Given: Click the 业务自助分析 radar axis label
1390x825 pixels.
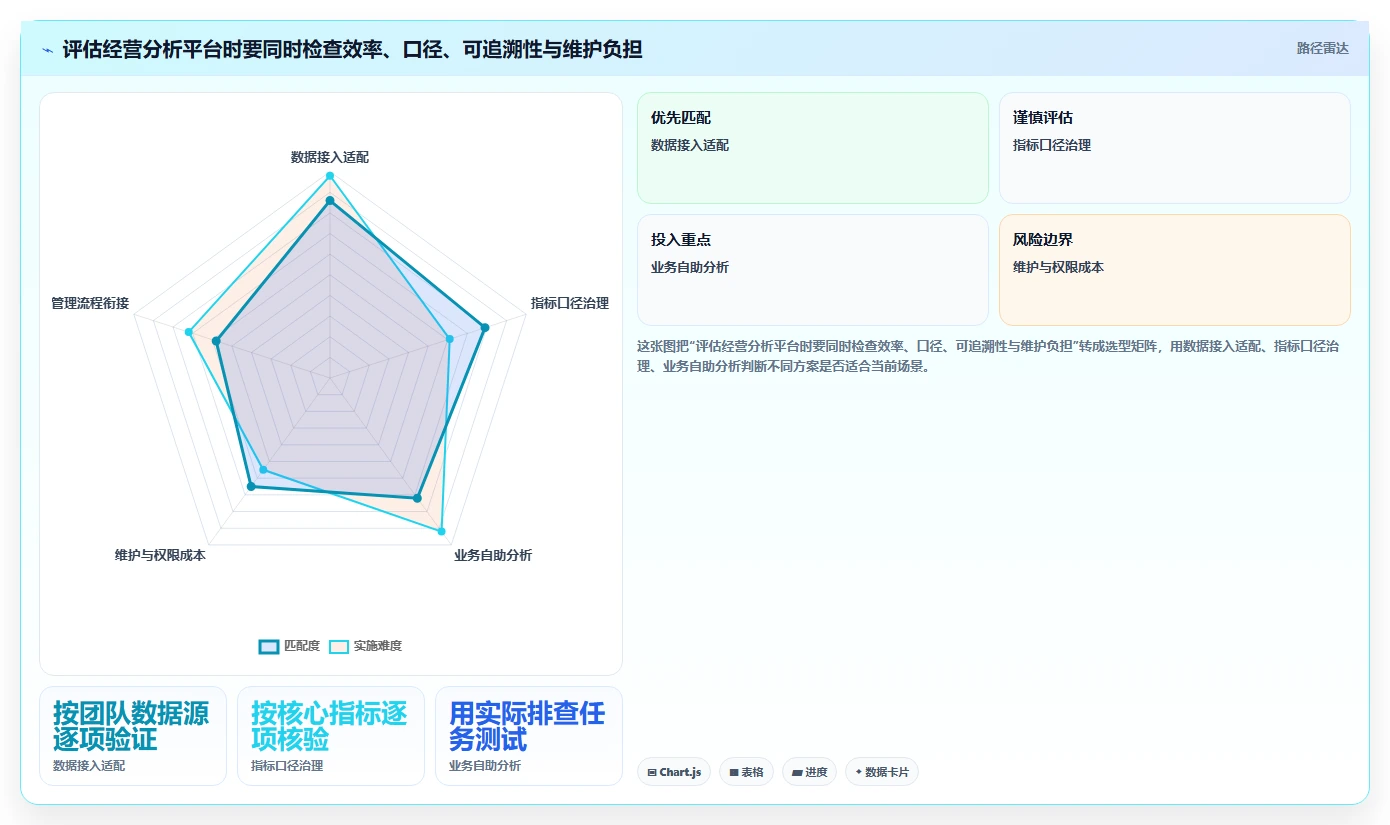Looking at the screenshot, I should (x=492, y=555).
